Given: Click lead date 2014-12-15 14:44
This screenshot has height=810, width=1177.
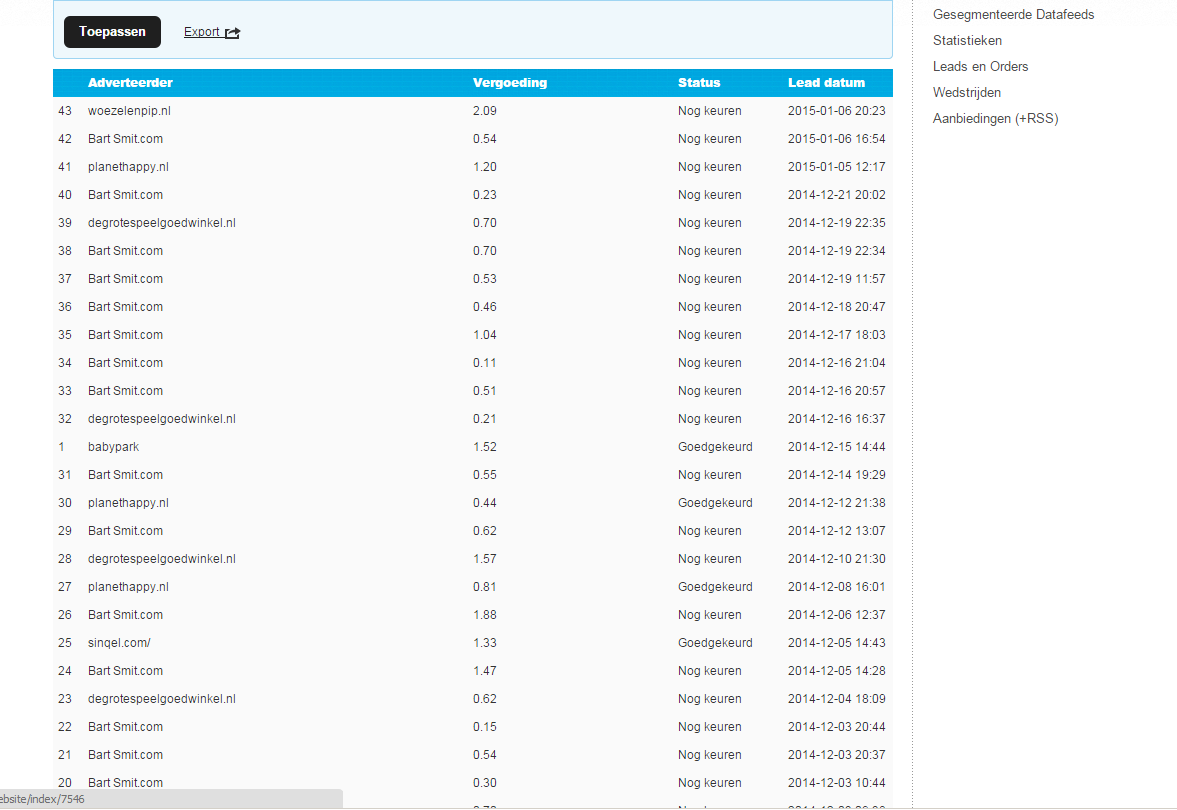Looking at the screenshot, I should (x=837, y=447).
